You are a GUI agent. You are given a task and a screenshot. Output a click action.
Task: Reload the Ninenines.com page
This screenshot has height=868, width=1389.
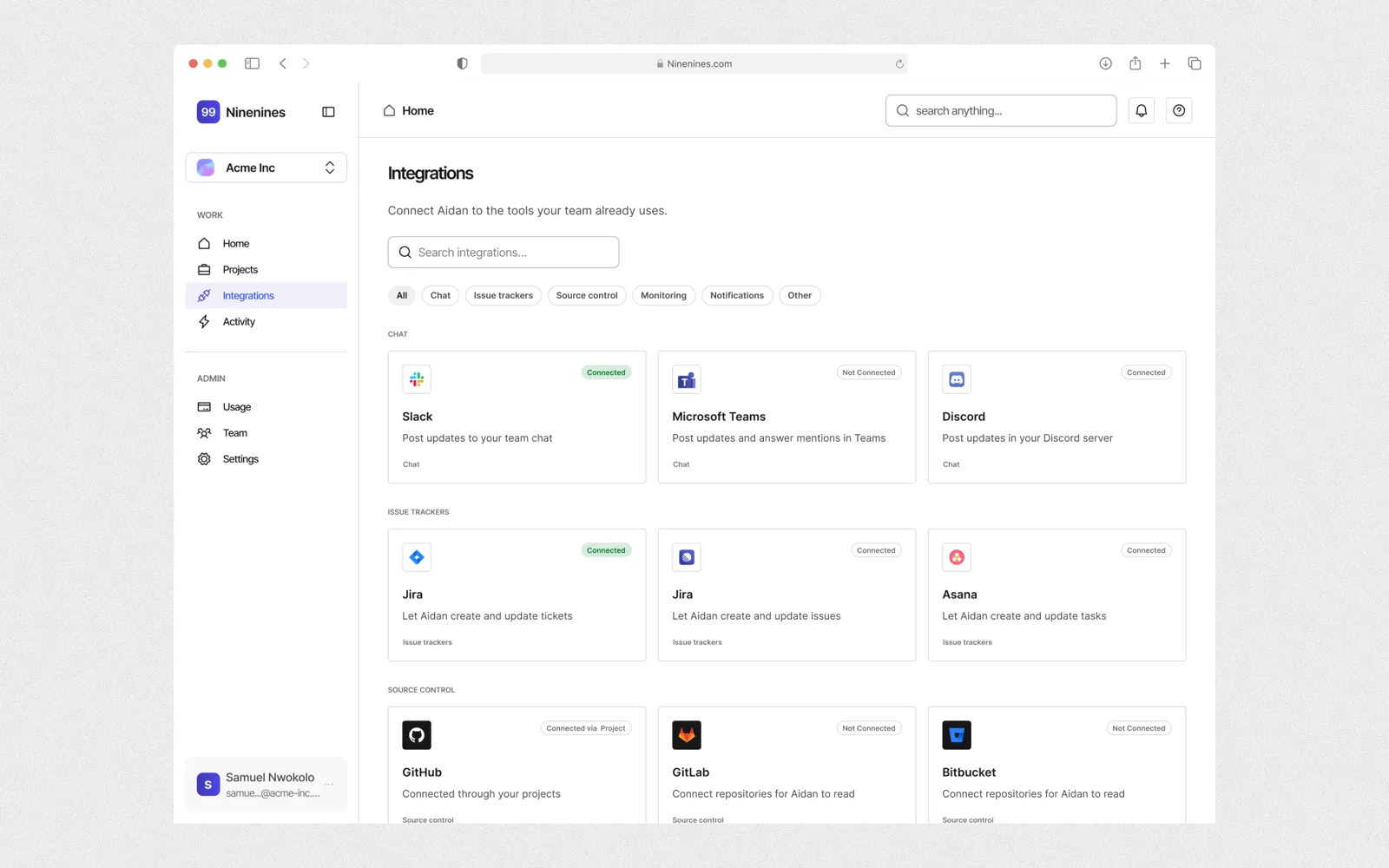point(899,63)
